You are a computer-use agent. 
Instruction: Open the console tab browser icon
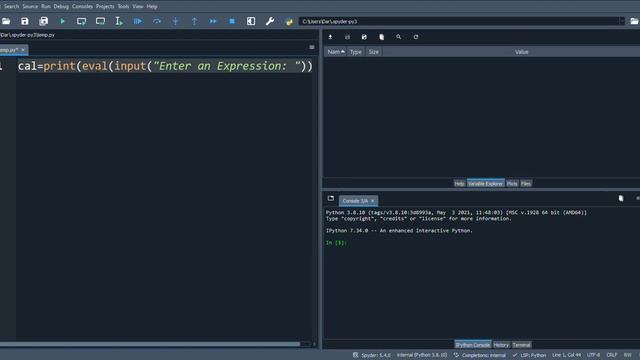[x=331, y=198]
